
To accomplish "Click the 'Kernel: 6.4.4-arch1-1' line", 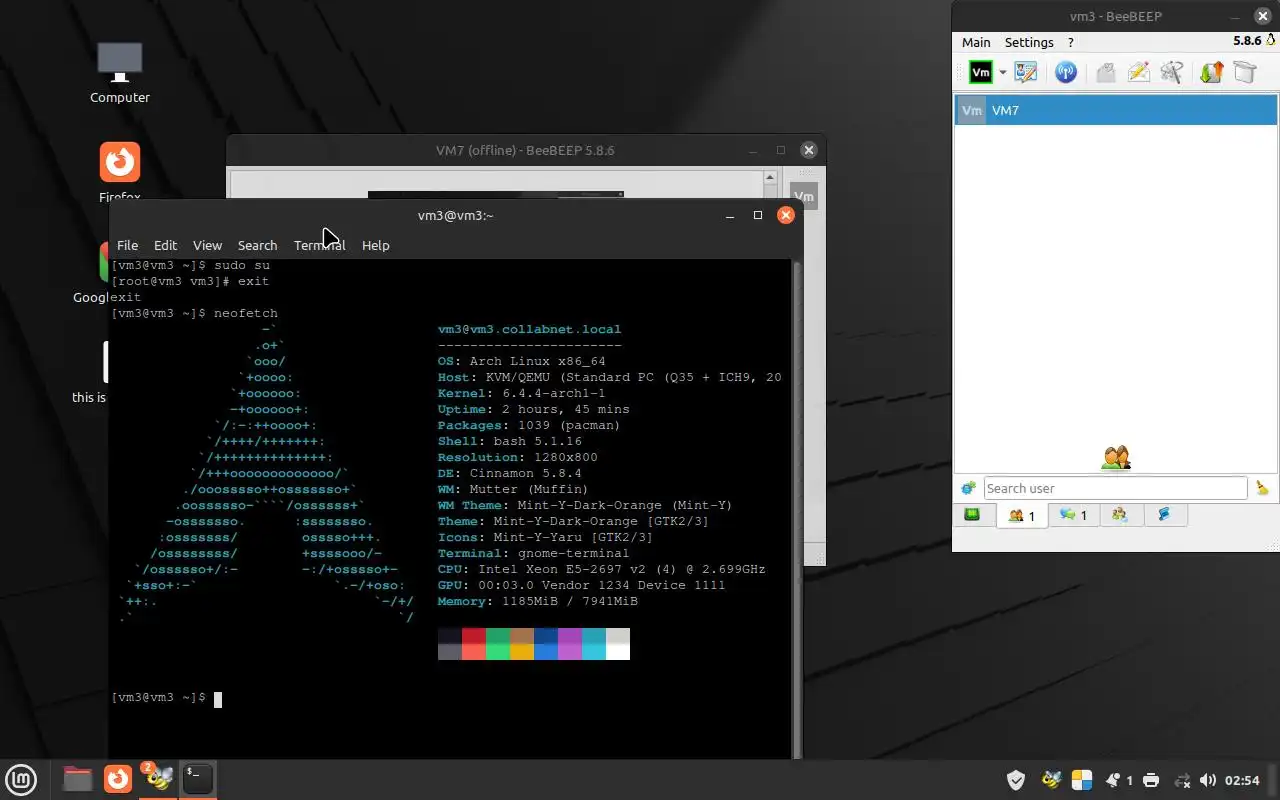I will (521, 393).
